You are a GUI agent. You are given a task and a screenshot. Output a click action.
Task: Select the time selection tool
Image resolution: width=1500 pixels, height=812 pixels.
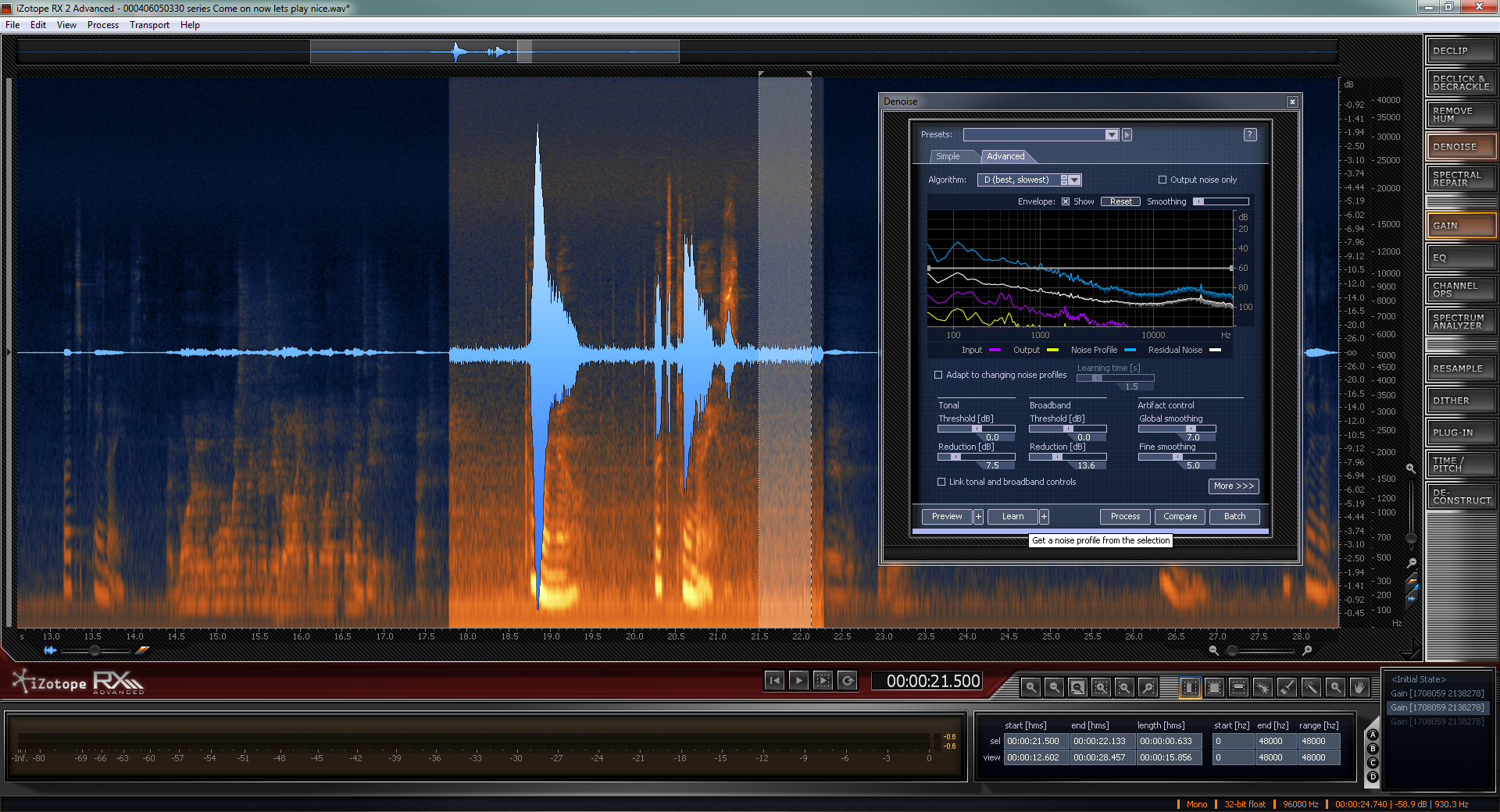pyautogui.click(x=1190, y=687)
